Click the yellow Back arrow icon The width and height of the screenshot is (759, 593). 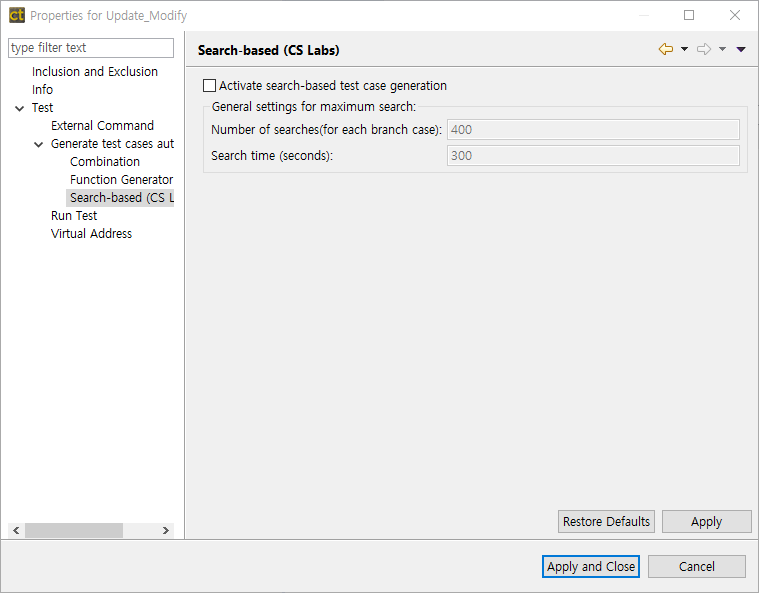coord(665,49)
